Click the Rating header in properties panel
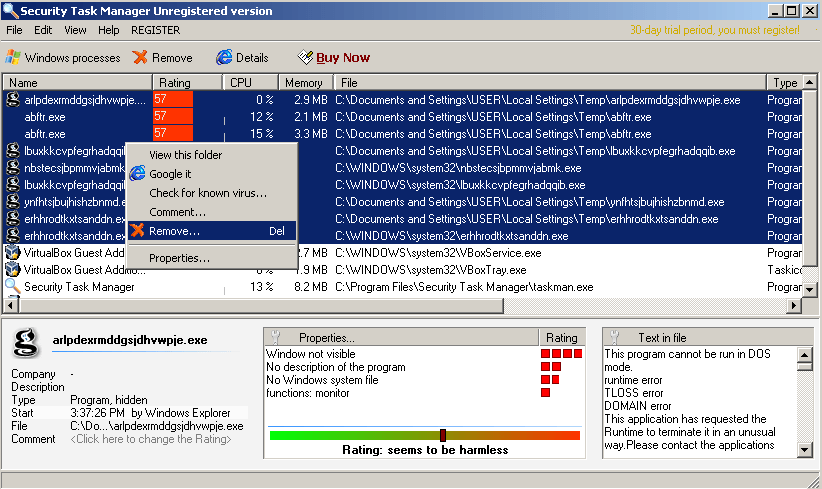Viewport: 822px width, 489px height. [561, 338]
